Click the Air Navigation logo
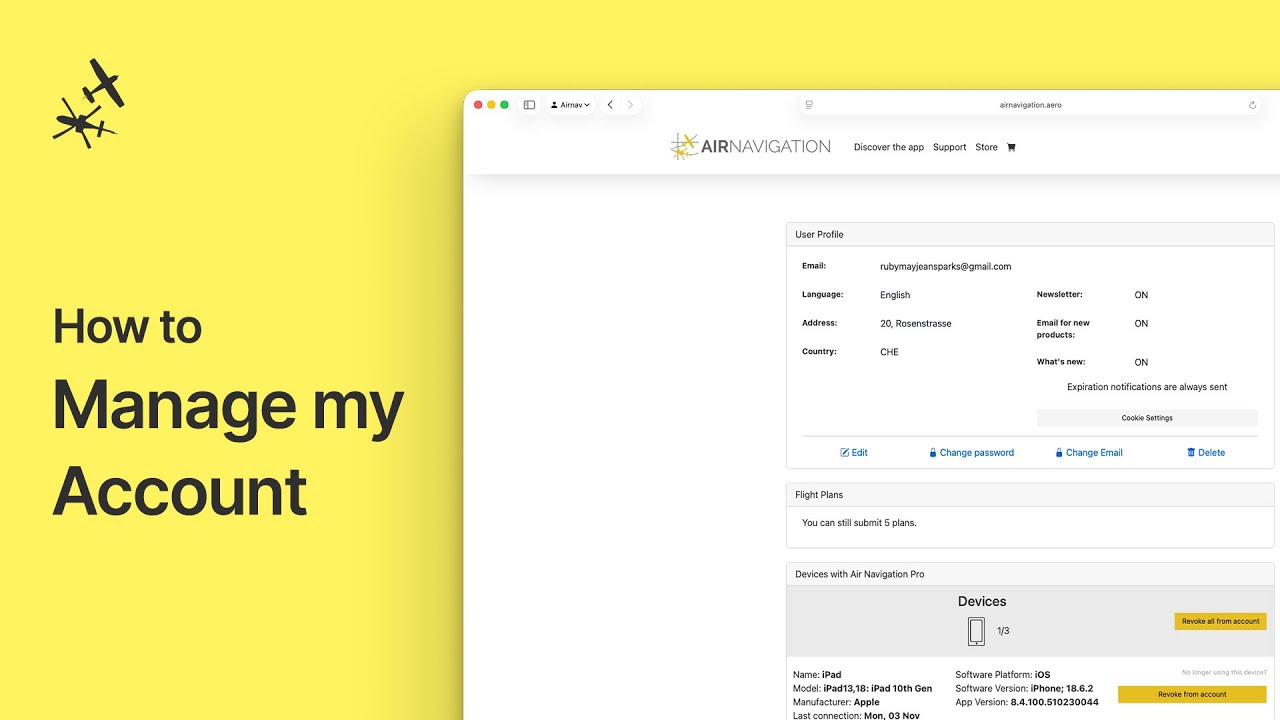This screenshot has width=1280, height=720. click(x=750, y=147)
